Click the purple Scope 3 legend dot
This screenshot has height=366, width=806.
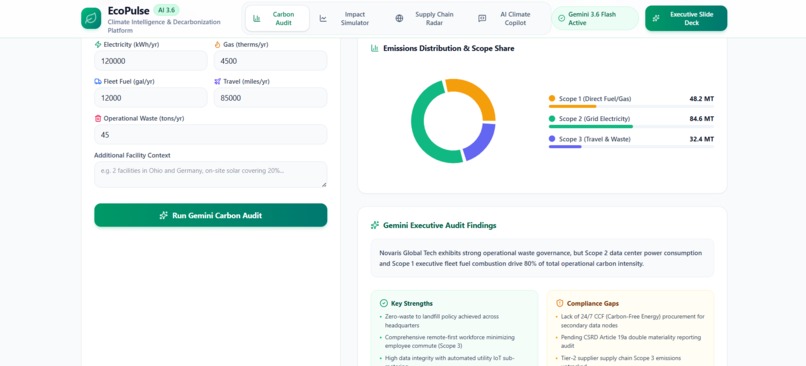pos(552,139)
